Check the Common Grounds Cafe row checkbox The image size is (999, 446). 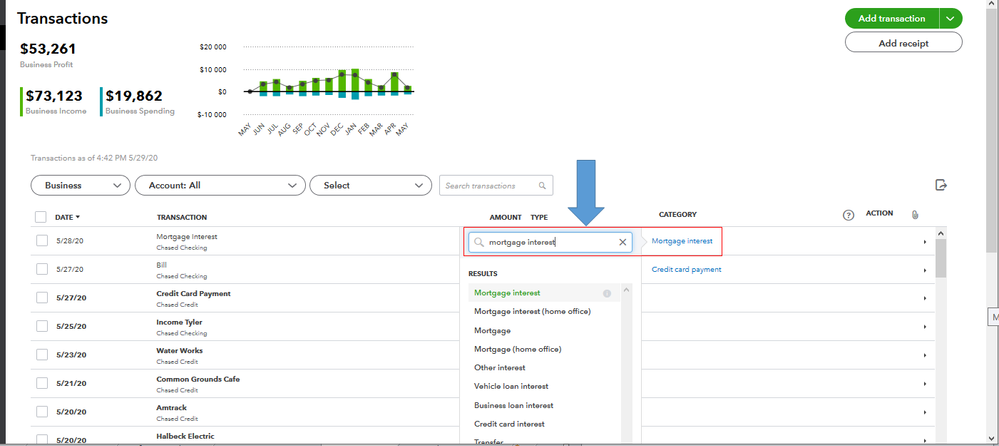[42, 384]
